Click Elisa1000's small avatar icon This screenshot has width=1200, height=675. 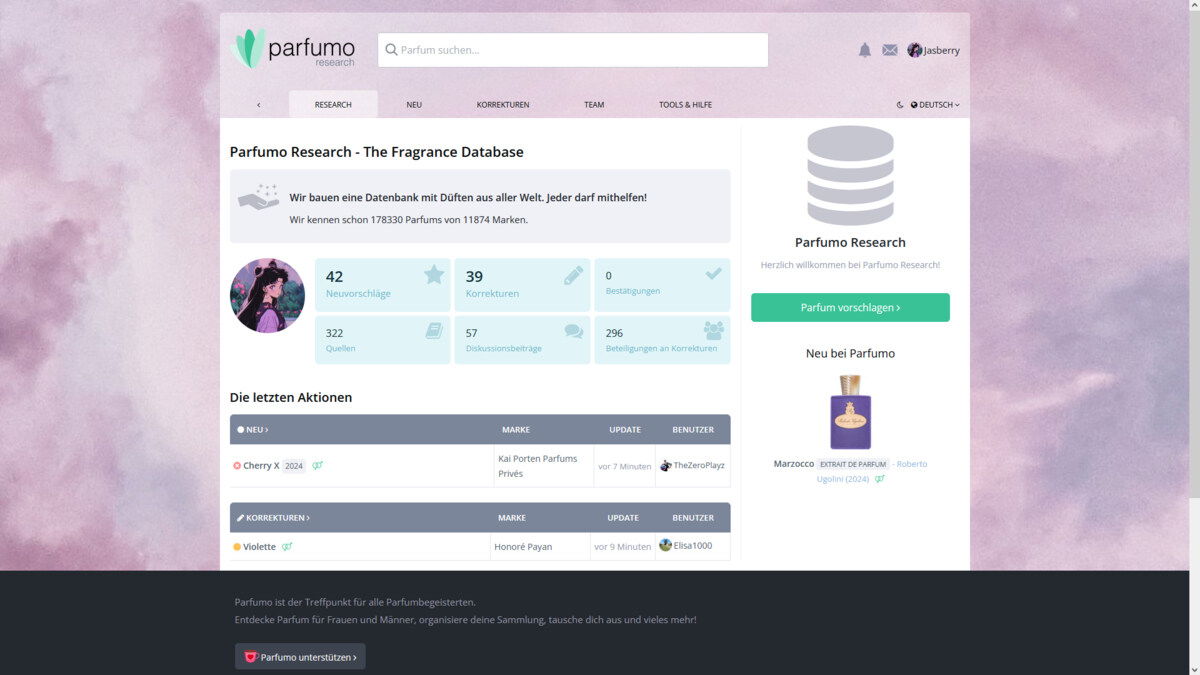coord(665,546)
